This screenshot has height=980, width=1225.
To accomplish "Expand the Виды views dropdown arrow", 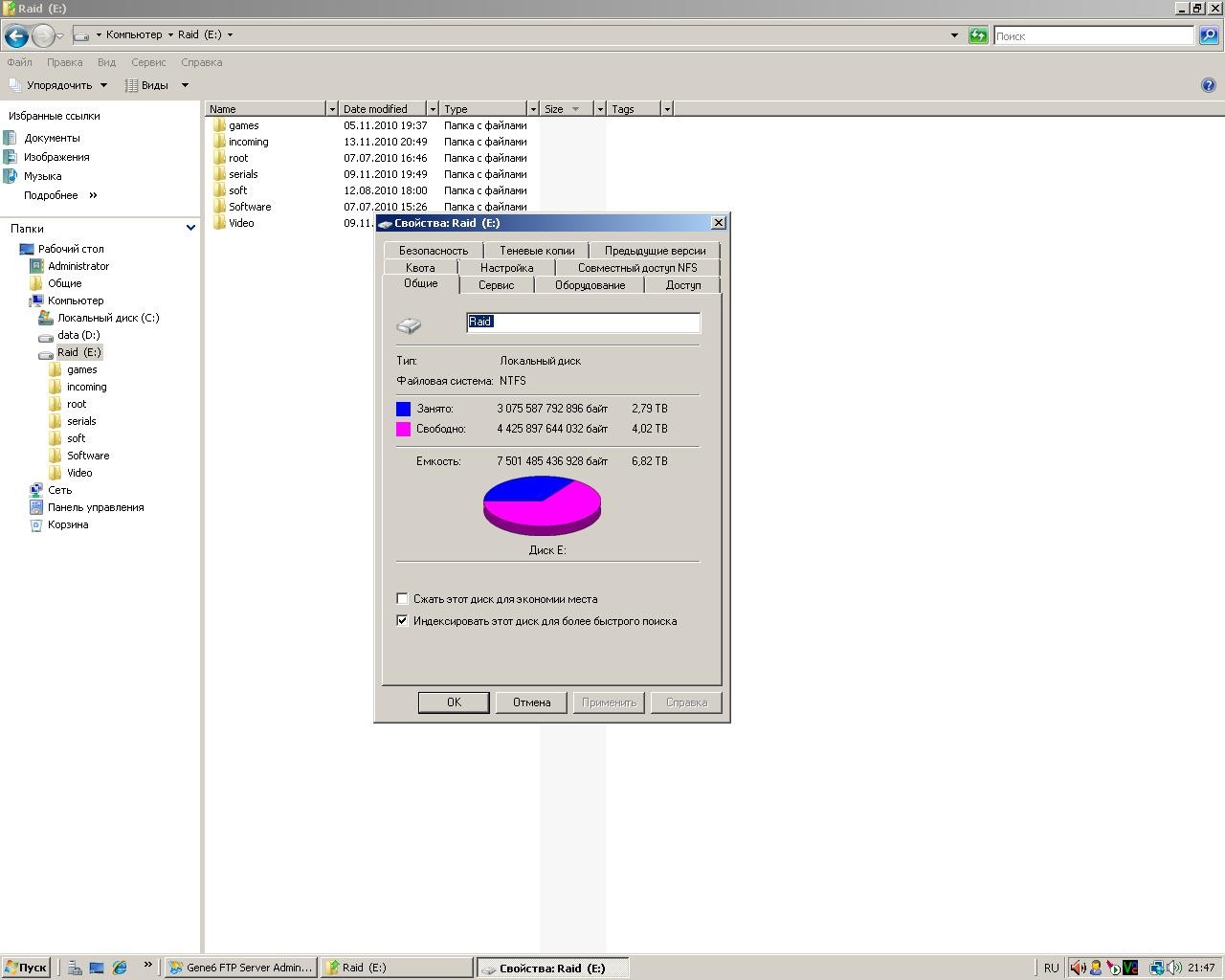I will pos(185,85).
